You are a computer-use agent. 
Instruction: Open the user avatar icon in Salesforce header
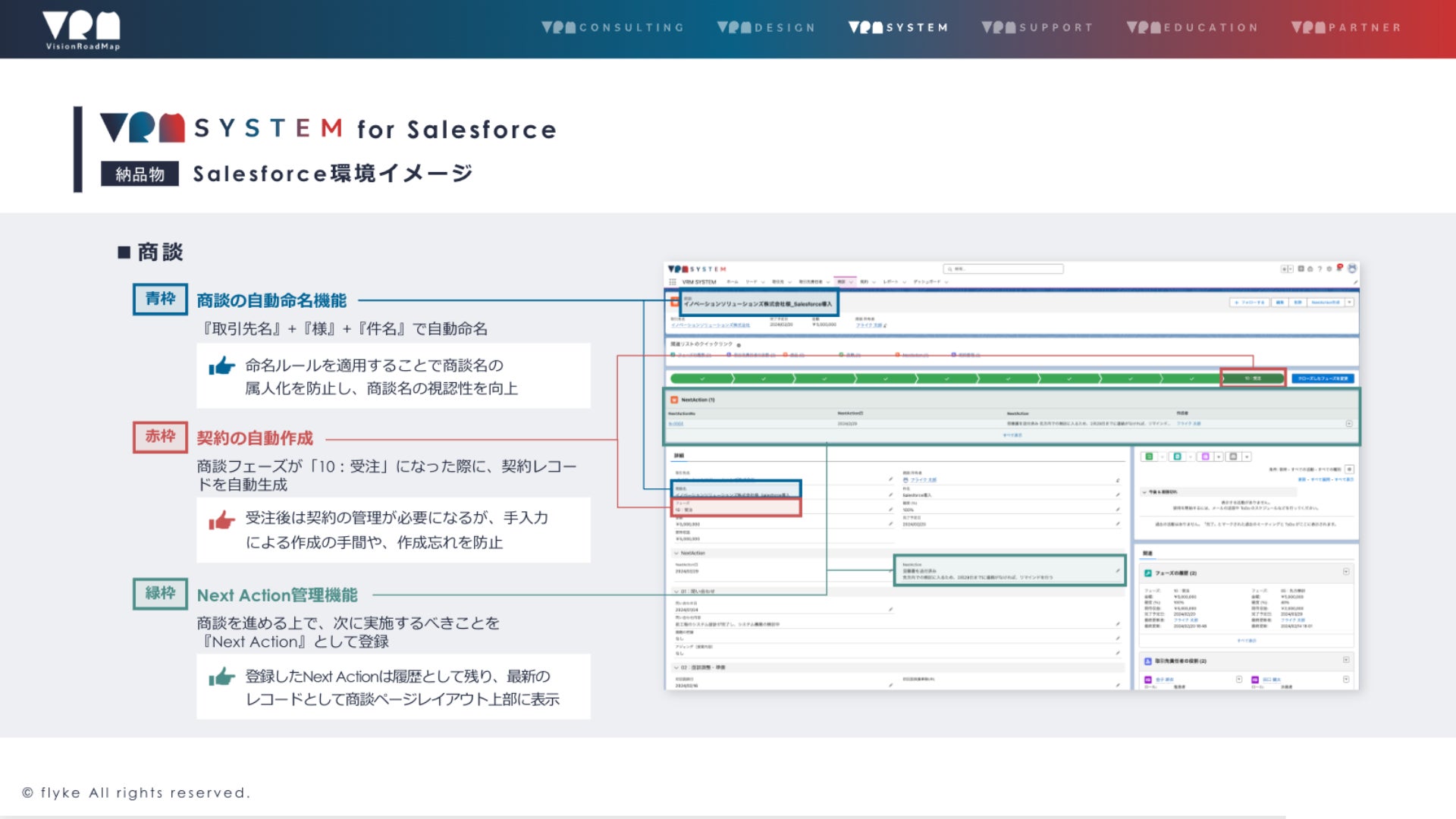tap(1351, 268)
